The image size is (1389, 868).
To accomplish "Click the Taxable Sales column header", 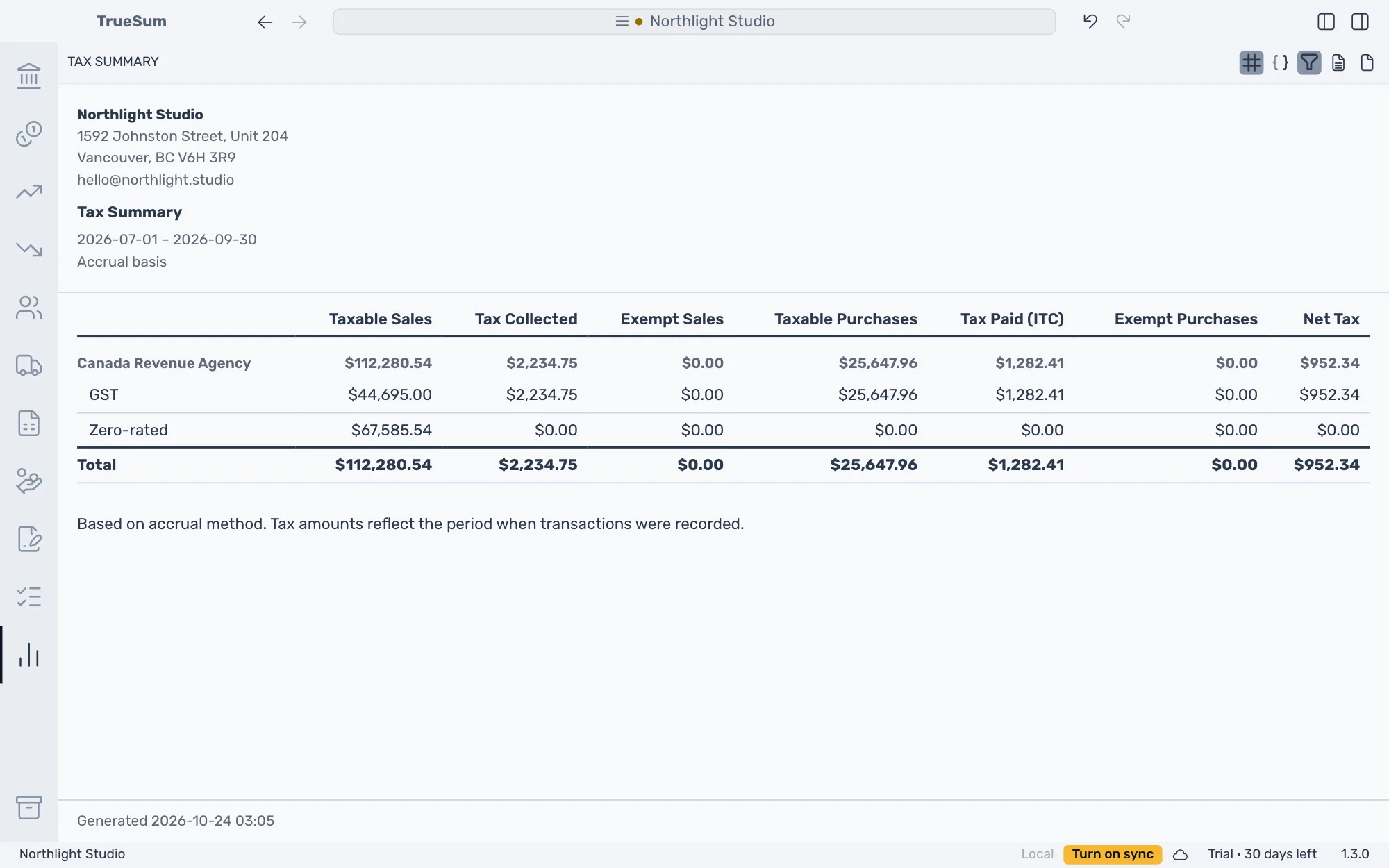I will pyautogui.click(x=381, y=319).
